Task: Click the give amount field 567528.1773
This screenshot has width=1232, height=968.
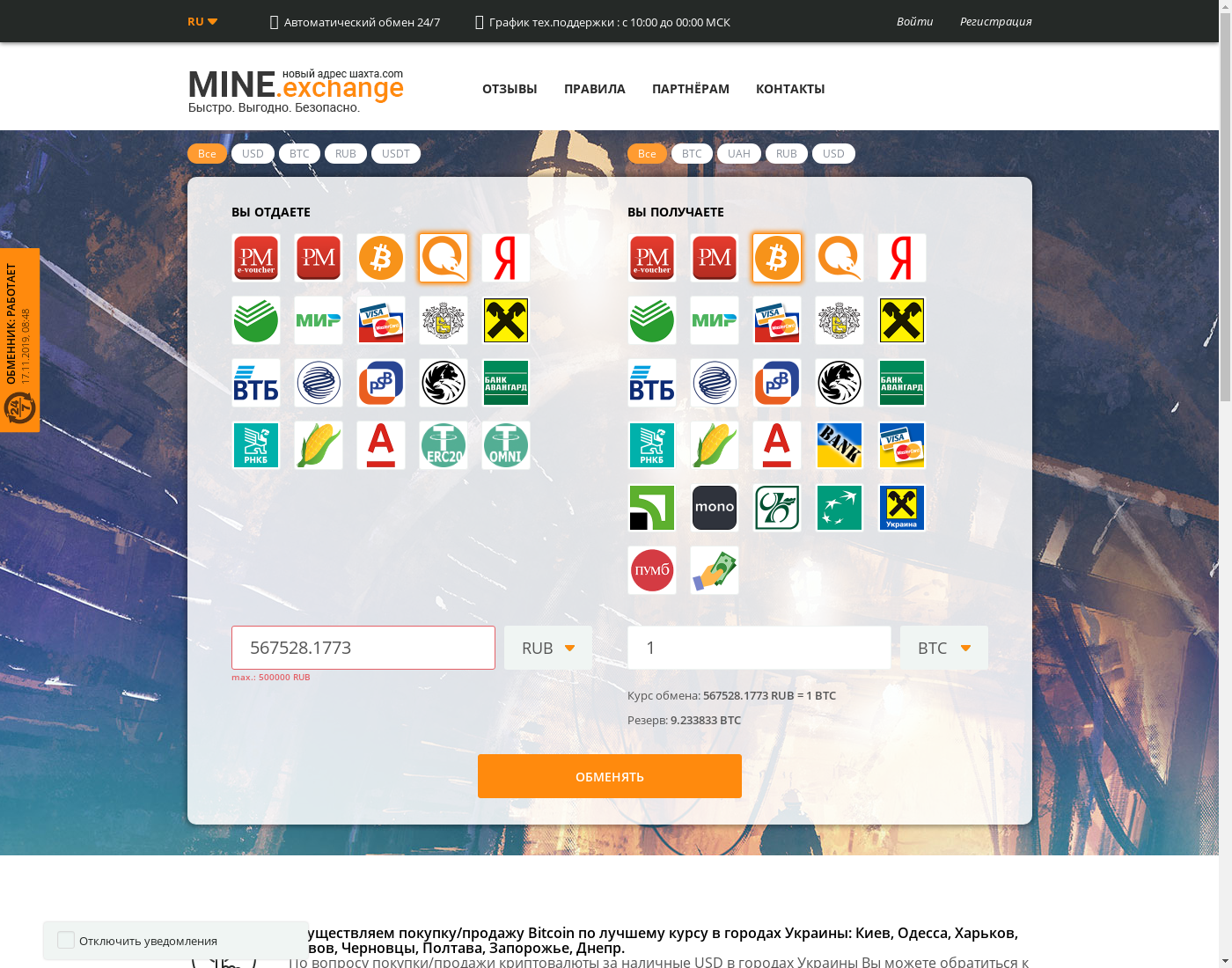Action: coord(363,648)
